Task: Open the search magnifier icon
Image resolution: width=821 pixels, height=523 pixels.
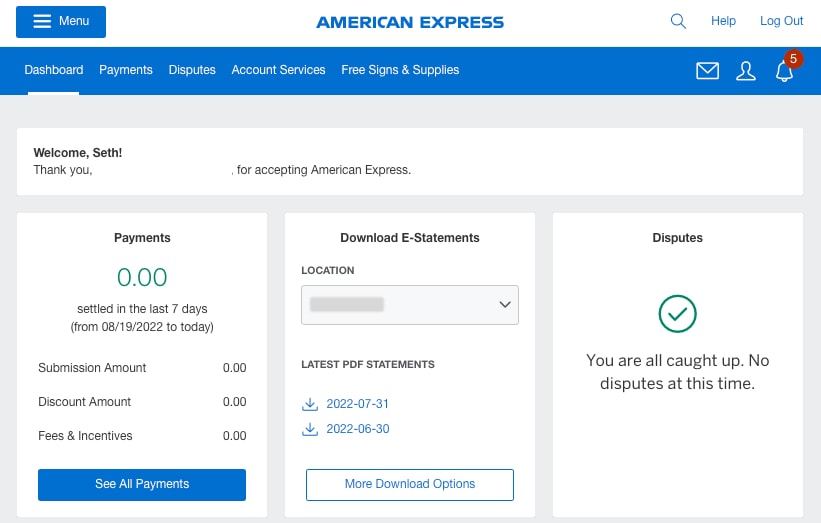Action: coord(678,21)
